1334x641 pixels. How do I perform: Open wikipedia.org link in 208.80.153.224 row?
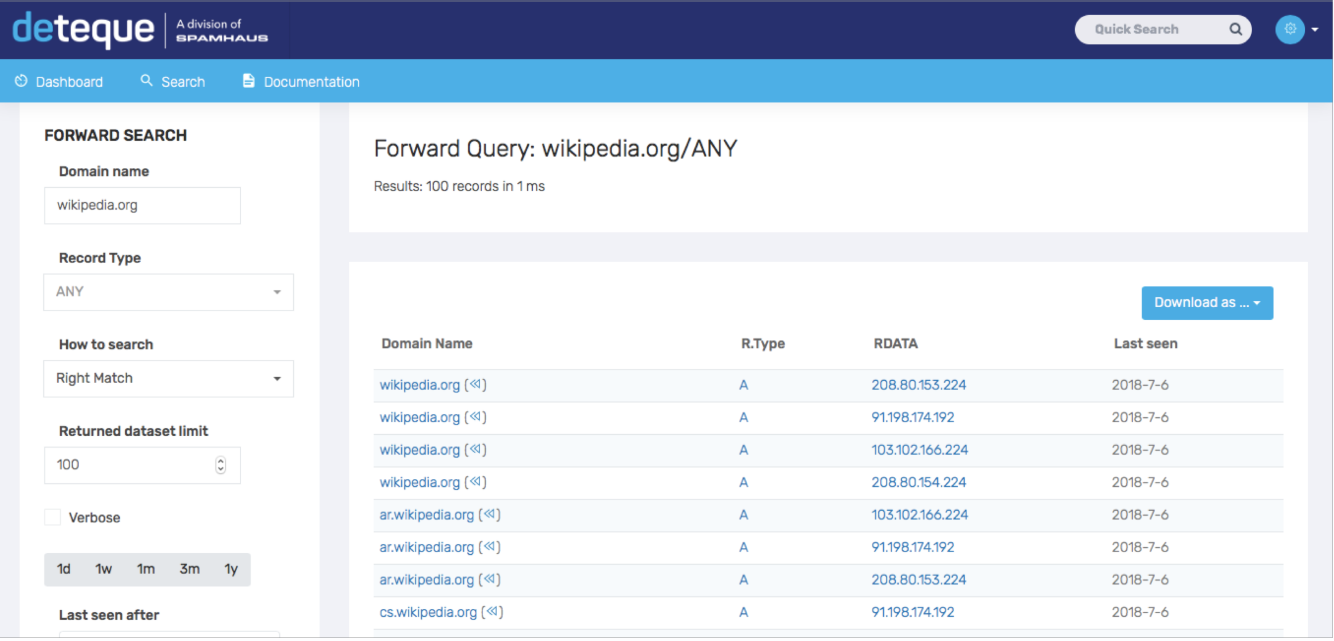point(420,385)
